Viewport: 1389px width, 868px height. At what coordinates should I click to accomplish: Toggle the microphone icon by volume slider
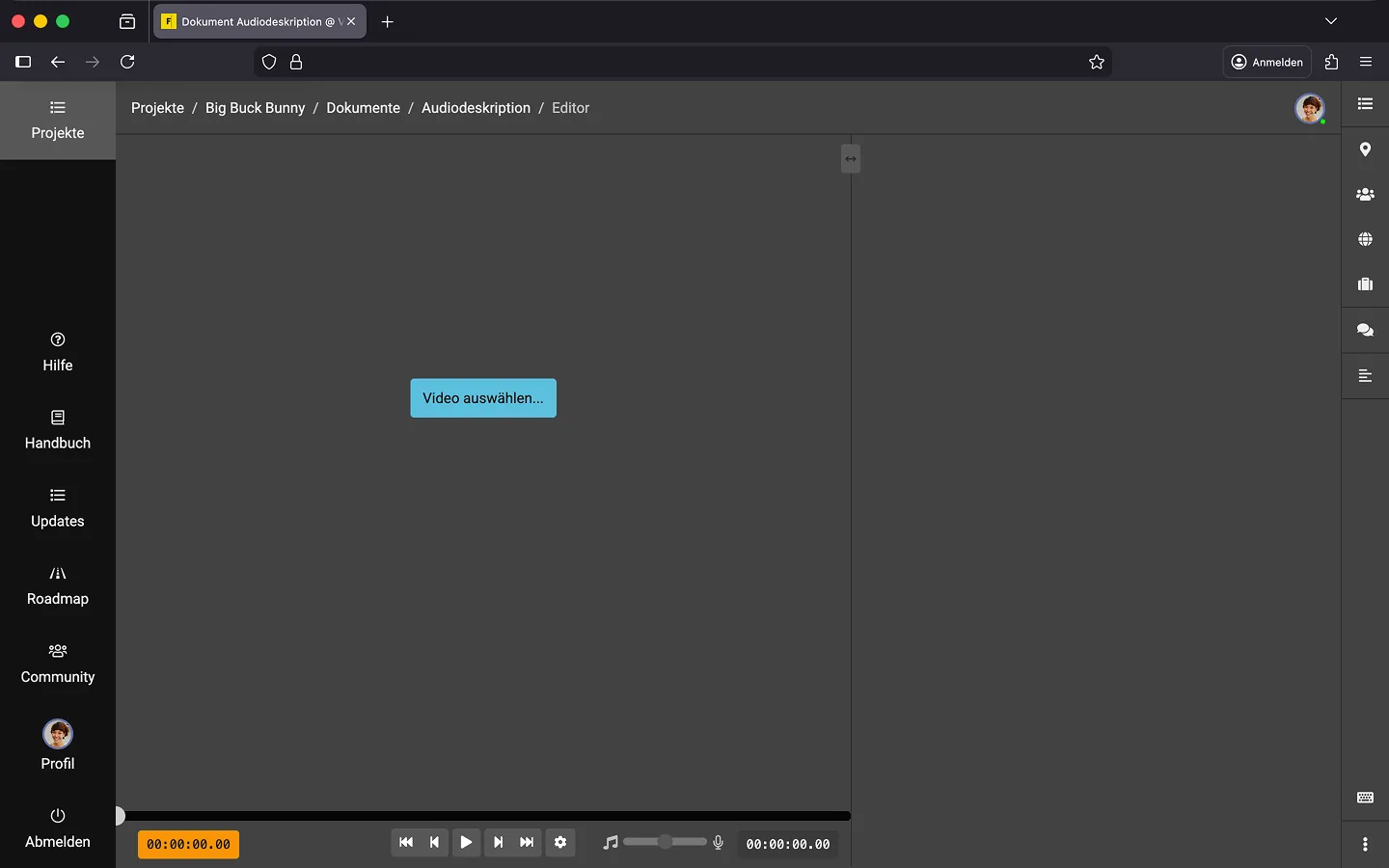(718, 842)
